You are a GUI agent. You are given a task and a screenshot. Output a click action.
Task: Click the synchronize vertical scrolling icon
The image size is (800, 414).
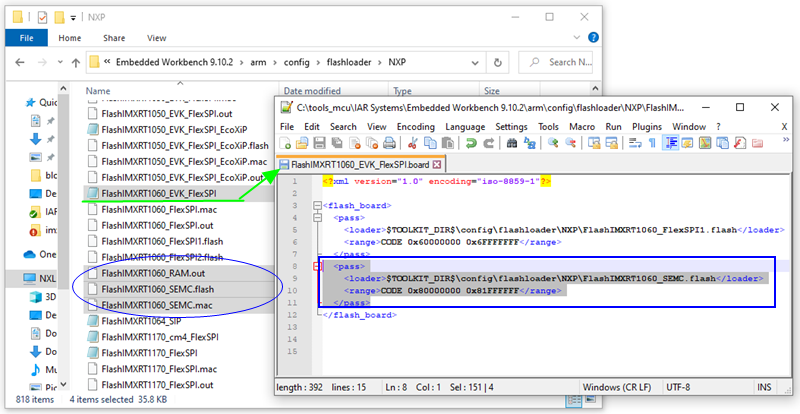coord(594,143)
